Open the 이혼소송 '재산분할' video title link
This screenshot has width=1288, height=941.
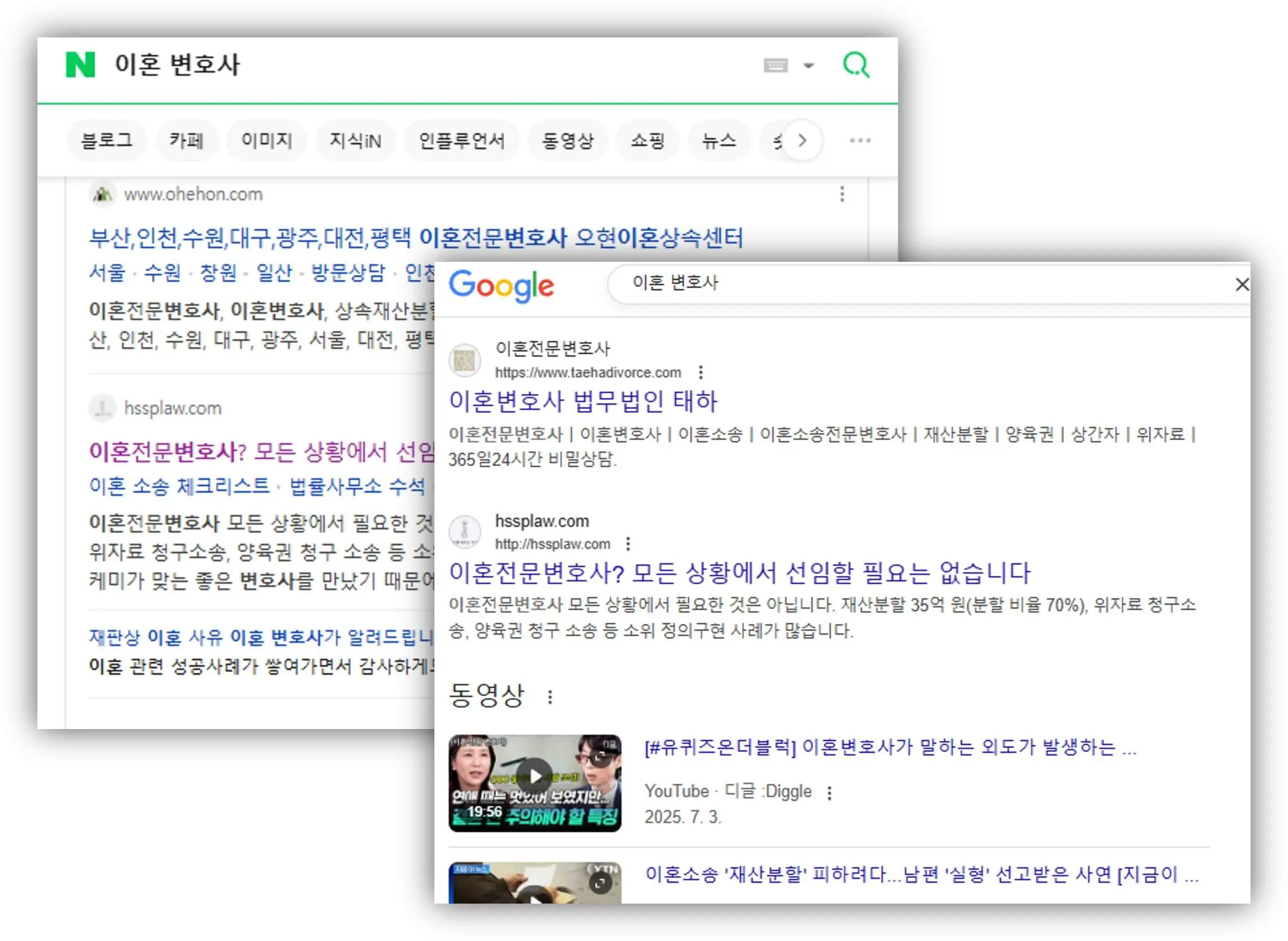coord(921,874)
